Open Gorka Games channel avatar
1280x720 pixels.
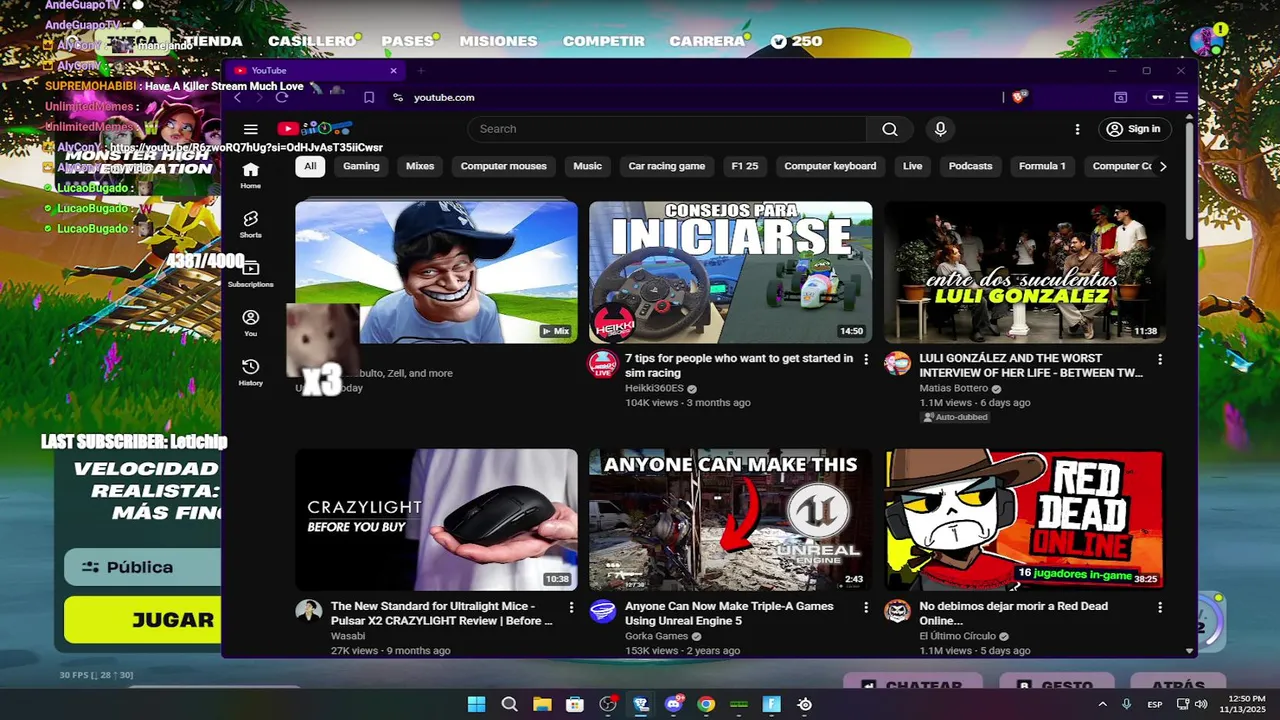coord(602,612)
